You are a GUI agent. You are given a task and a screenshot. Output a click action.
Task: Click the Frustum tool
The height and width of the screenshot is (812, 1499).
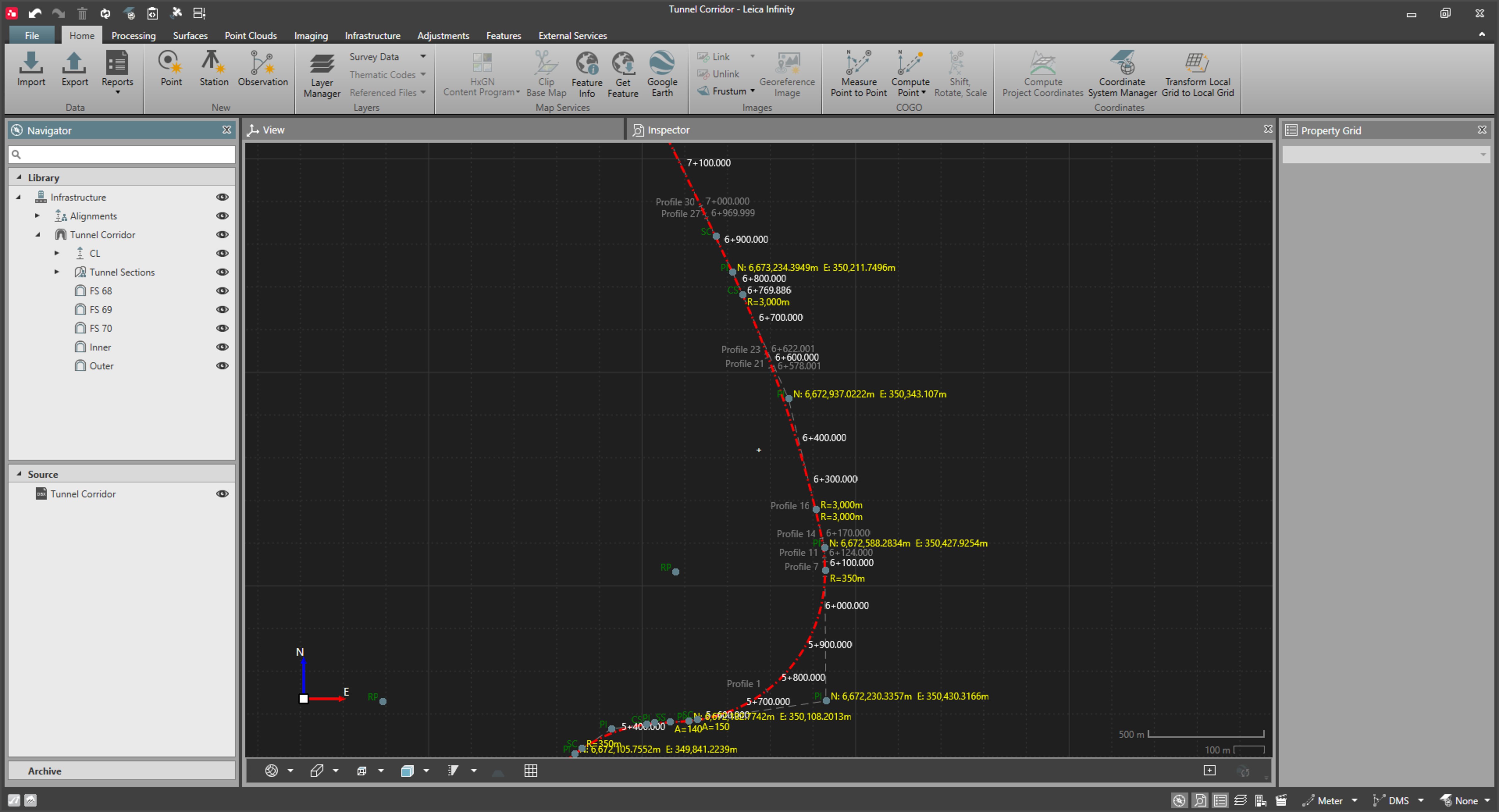[x=725, y=91]
